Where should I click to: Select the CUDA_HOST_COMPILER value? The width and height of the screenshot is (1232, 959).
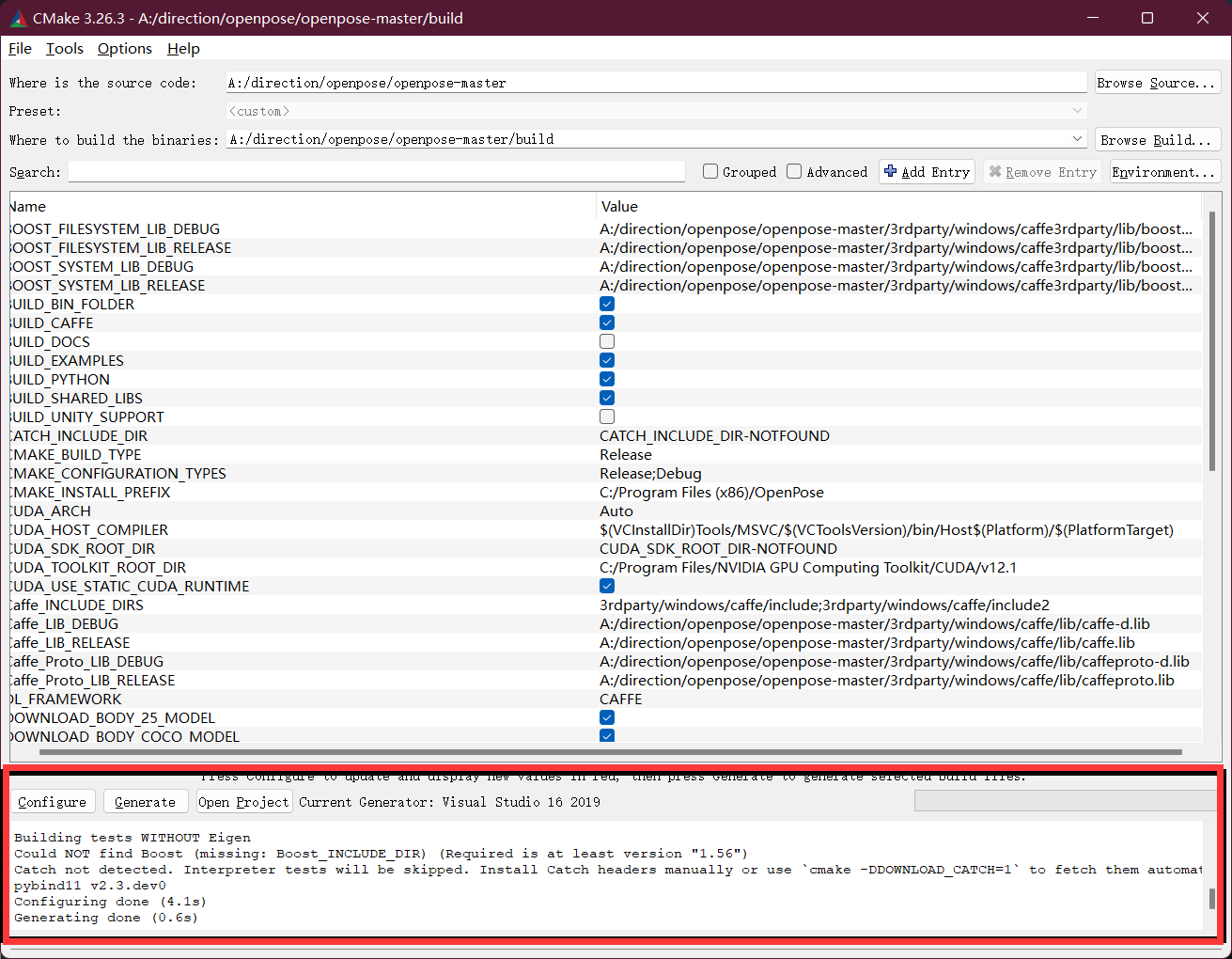tap(886, 529)
